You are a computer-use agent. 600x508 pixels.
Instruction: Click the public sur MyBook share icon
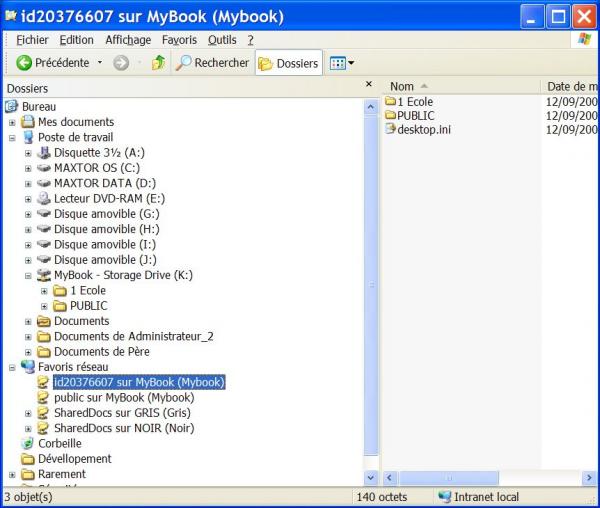coord(43,397)
